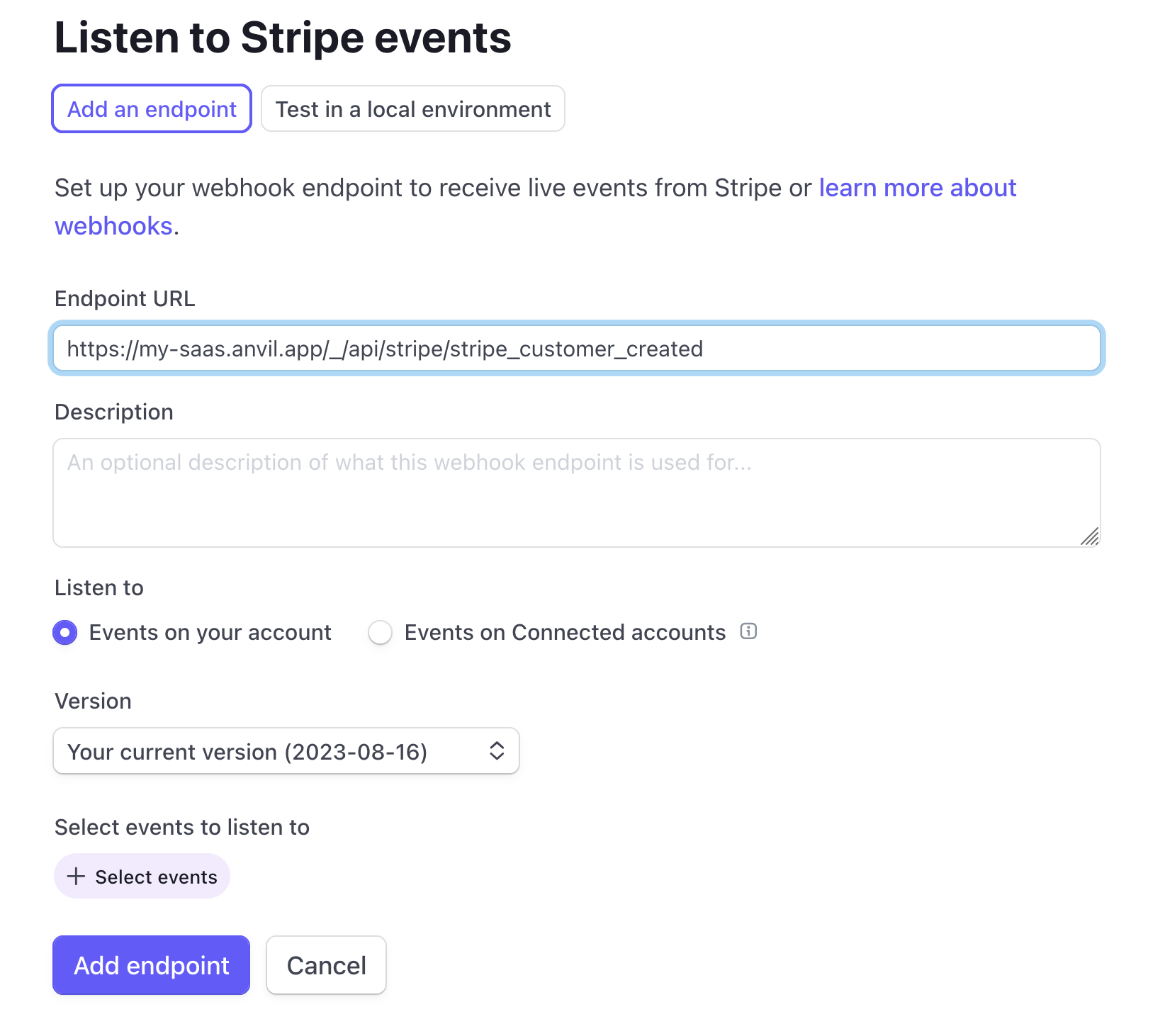
Task: Click the Select events to listen to label
Action: tap(182, 828)
